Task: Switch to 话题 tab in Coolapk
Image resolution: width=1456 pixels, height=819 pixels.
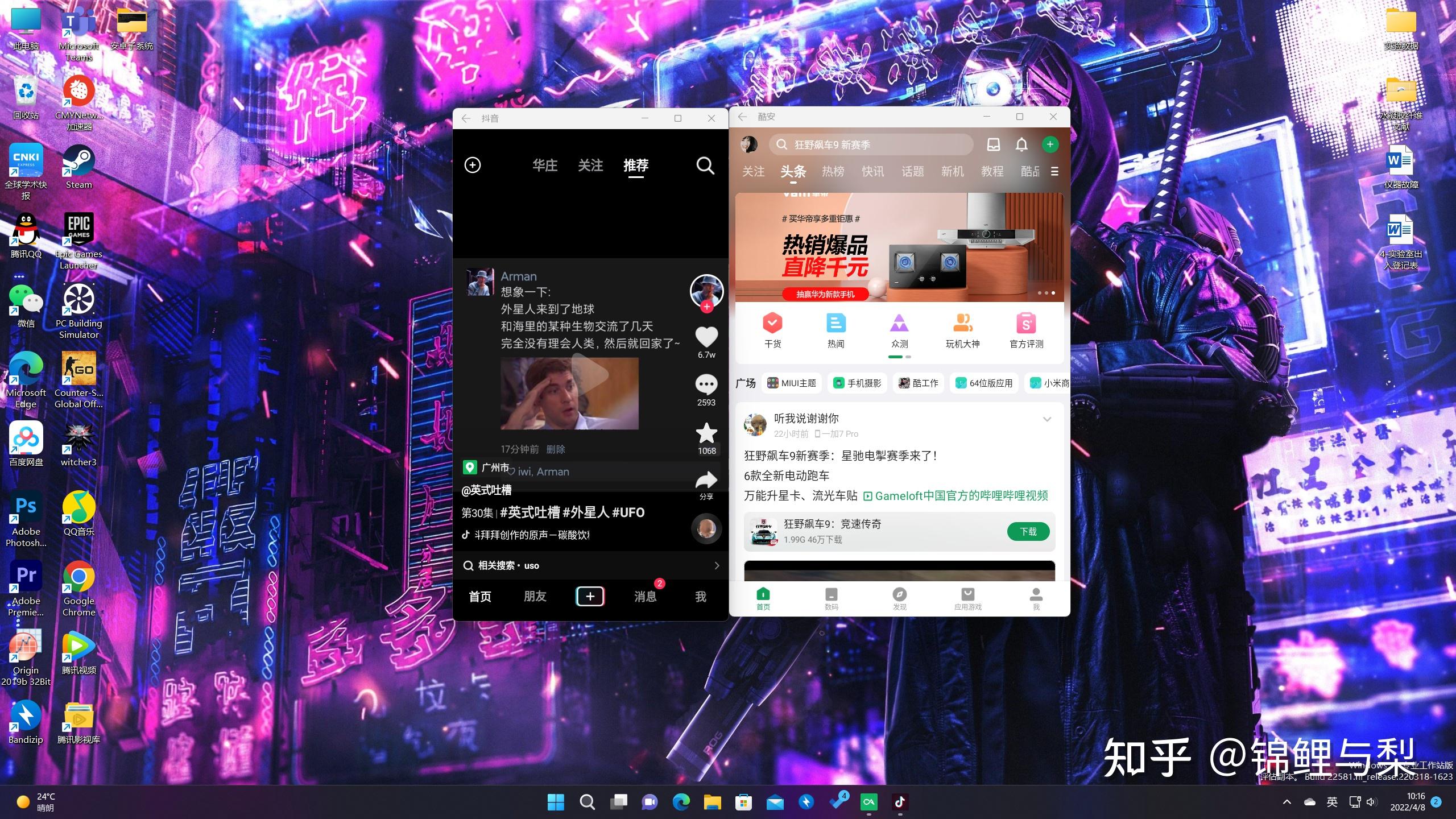Action: 913,171
